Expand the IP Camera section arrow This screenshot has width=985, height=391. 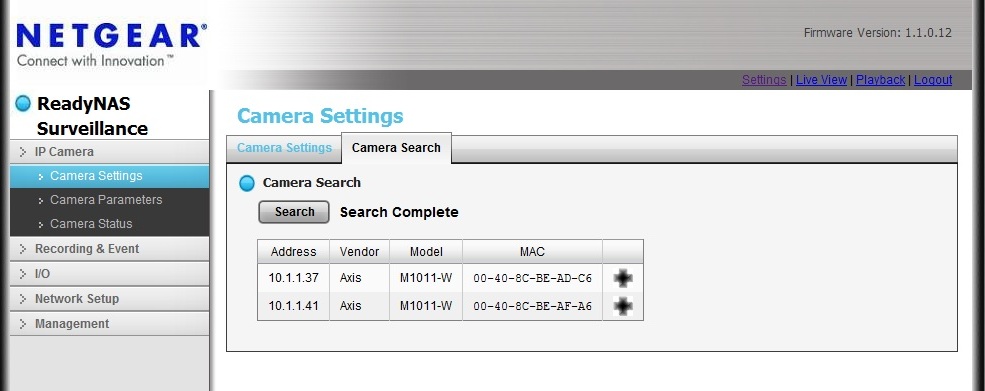(23, 151)
